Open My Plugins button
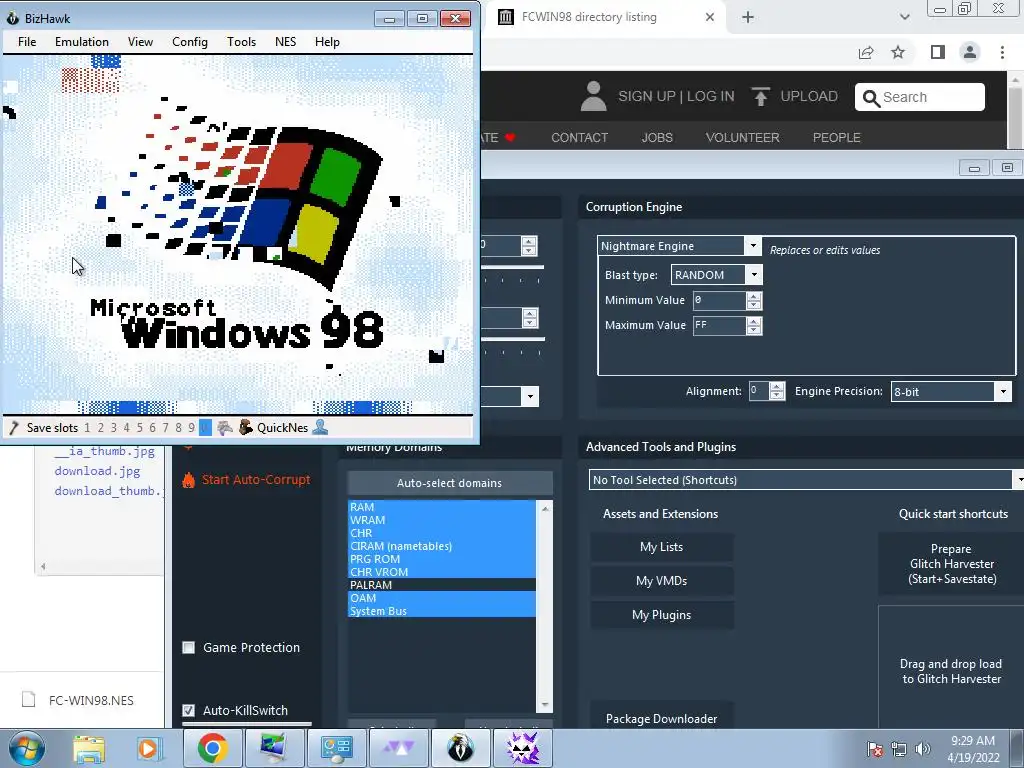Image resolution: width=1024 pixels, height=768 pixels. [x=662, y=615]
